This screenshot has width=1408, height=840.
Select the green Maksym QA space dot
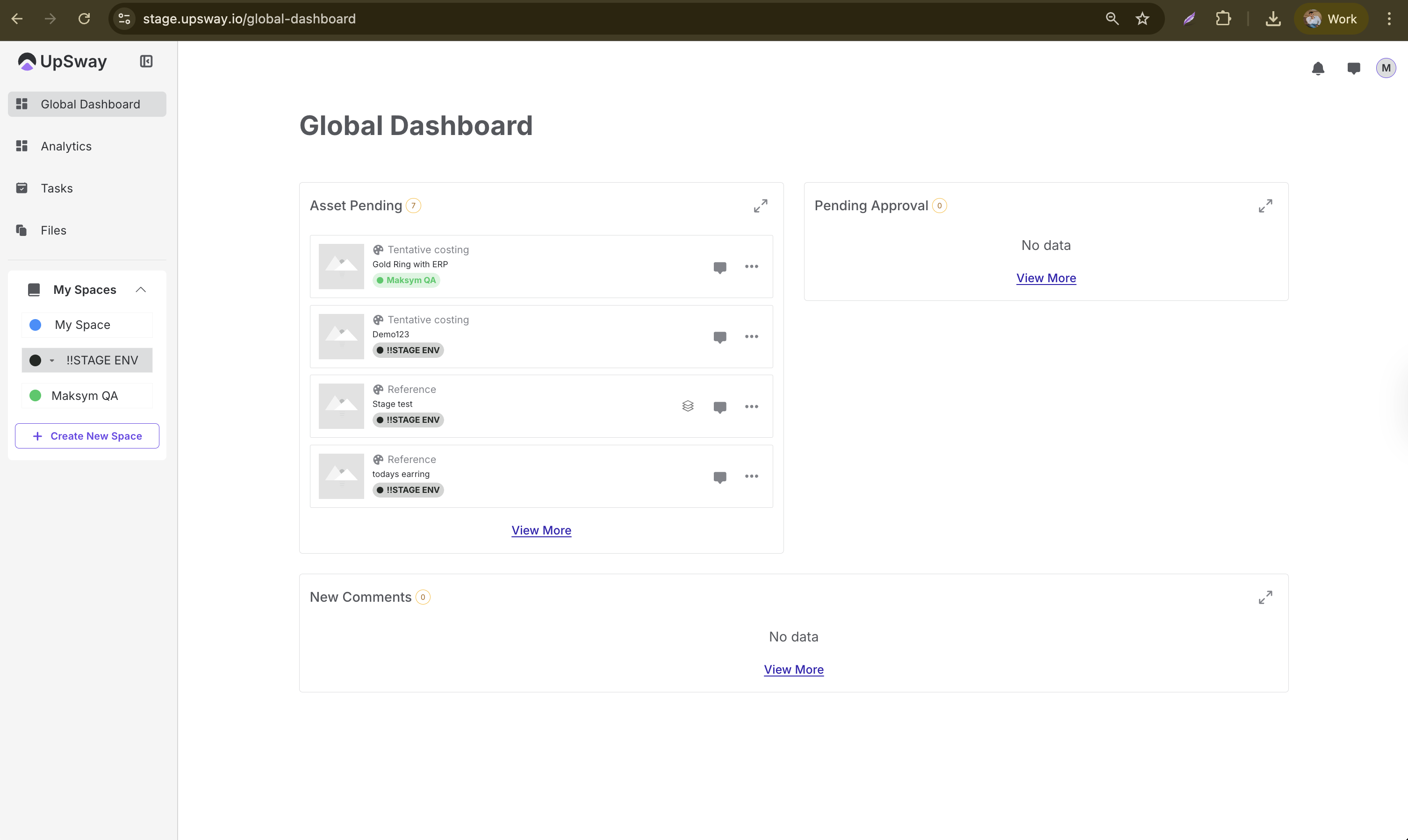(35, 396)
